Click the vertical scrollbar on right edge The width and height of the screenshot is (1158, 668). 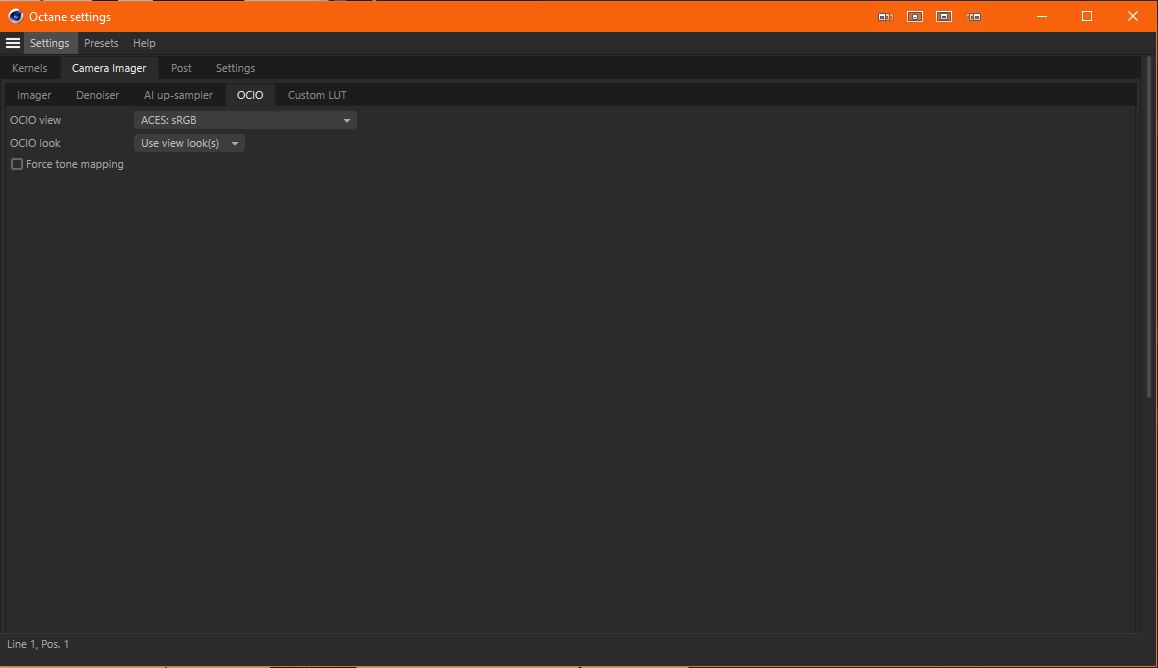(x=1148, y=229)
